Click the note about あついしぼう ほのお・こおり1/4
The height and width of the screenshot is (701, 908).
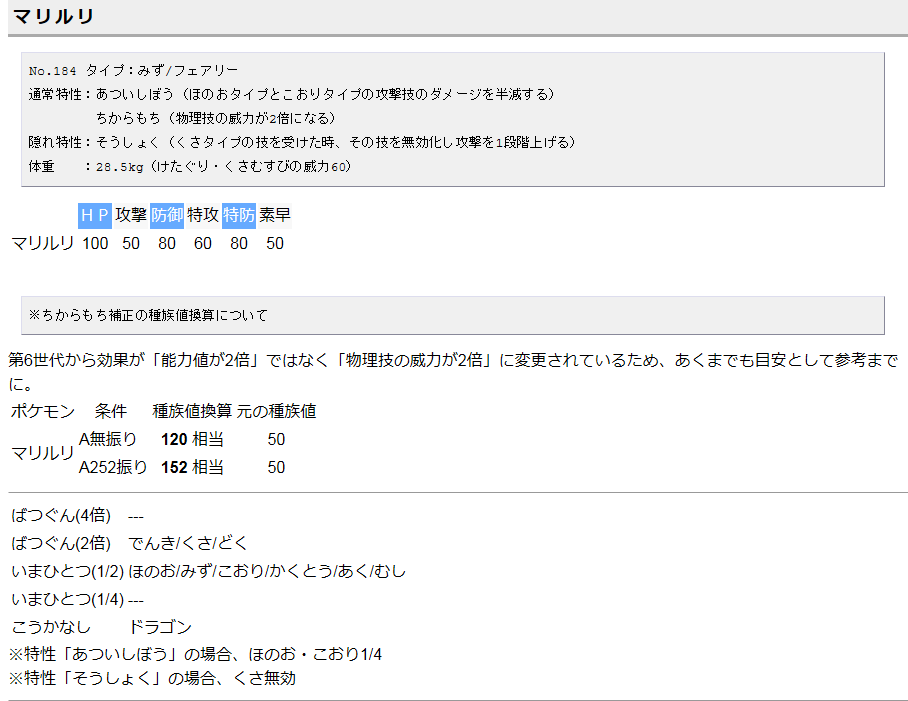click(x=195, y=655)
